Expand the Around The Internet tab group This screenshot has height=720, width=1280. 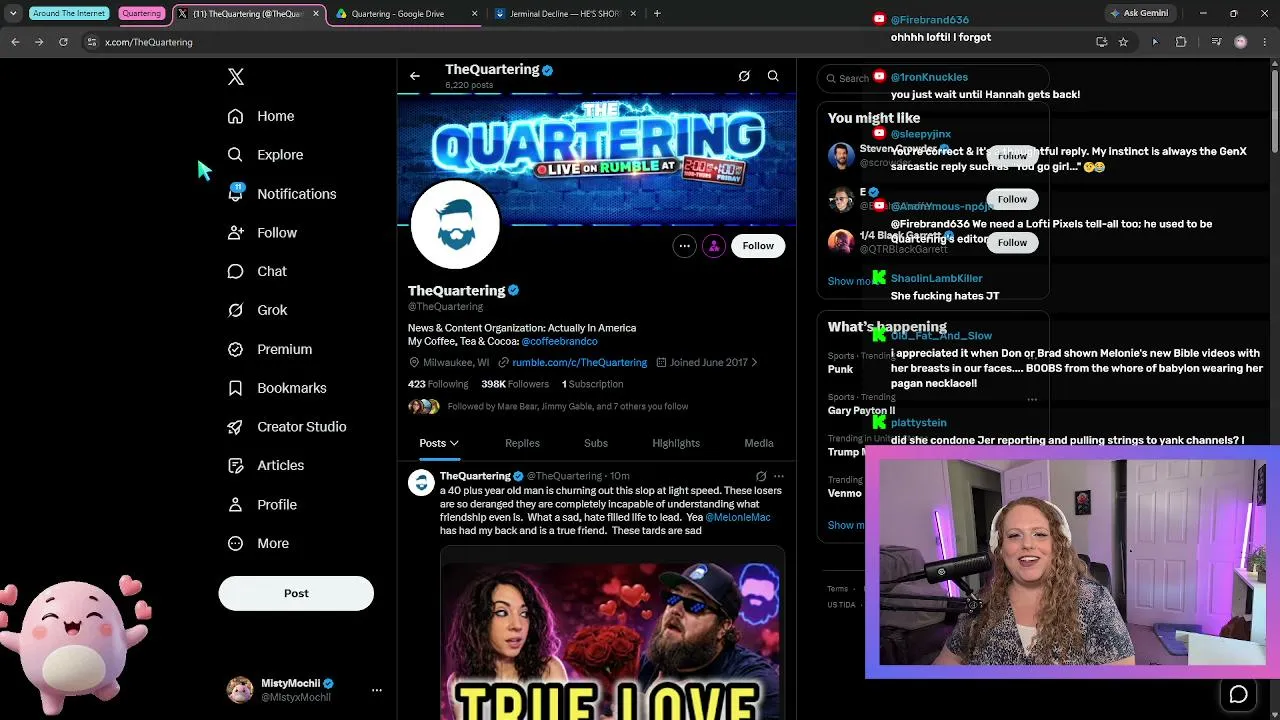(69, 14)
